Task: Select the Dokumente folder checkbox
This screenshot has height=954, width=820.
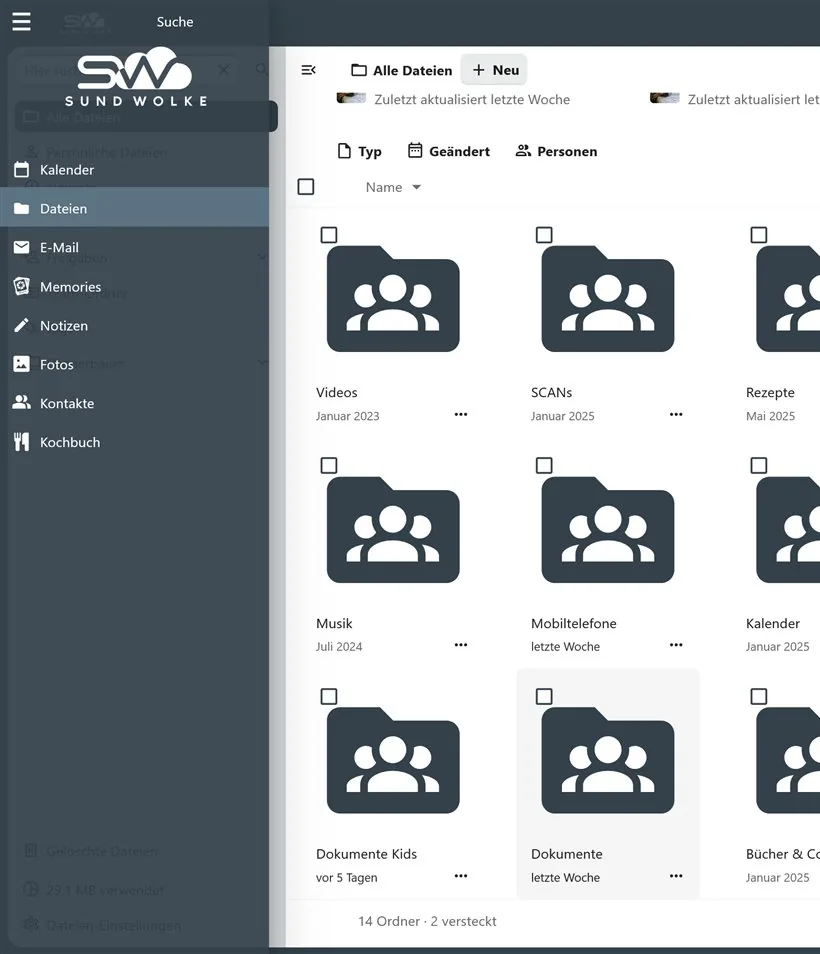Action: [x=544, y=696]
